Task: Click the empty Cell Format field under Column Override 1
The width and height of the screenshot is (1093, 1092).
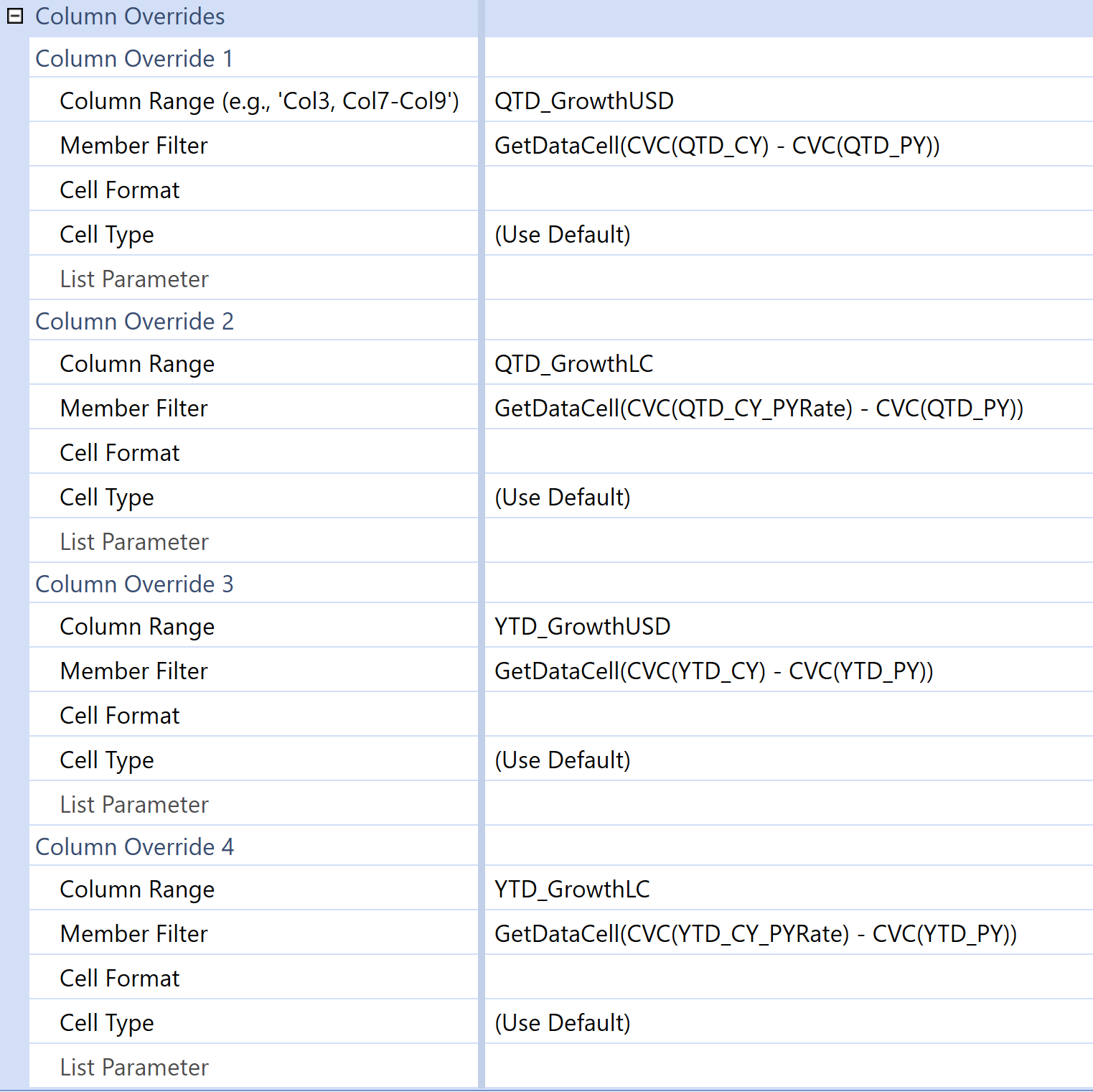Action: tap(718, 190)
